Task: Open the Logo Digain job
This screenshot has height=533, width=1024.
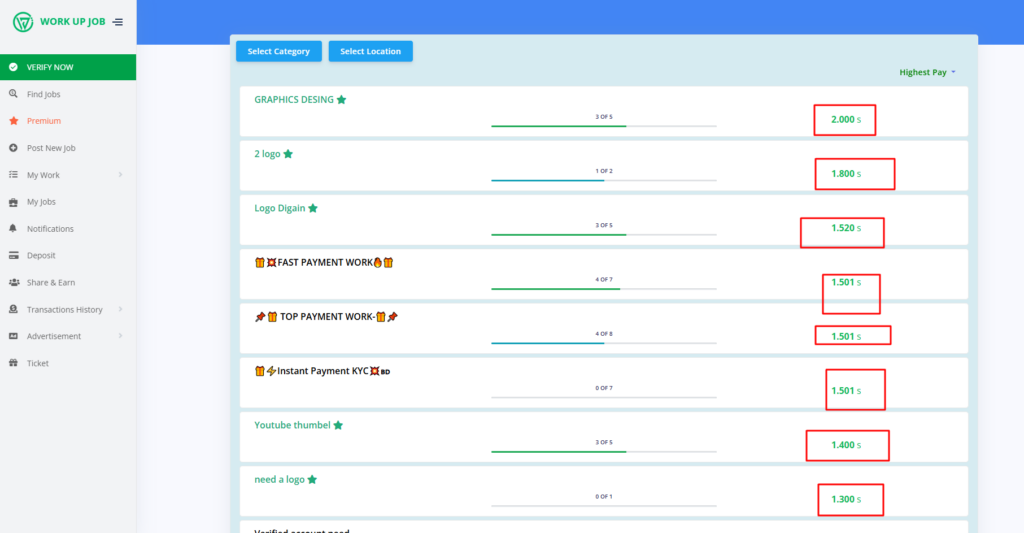Action: coord(280,208)
